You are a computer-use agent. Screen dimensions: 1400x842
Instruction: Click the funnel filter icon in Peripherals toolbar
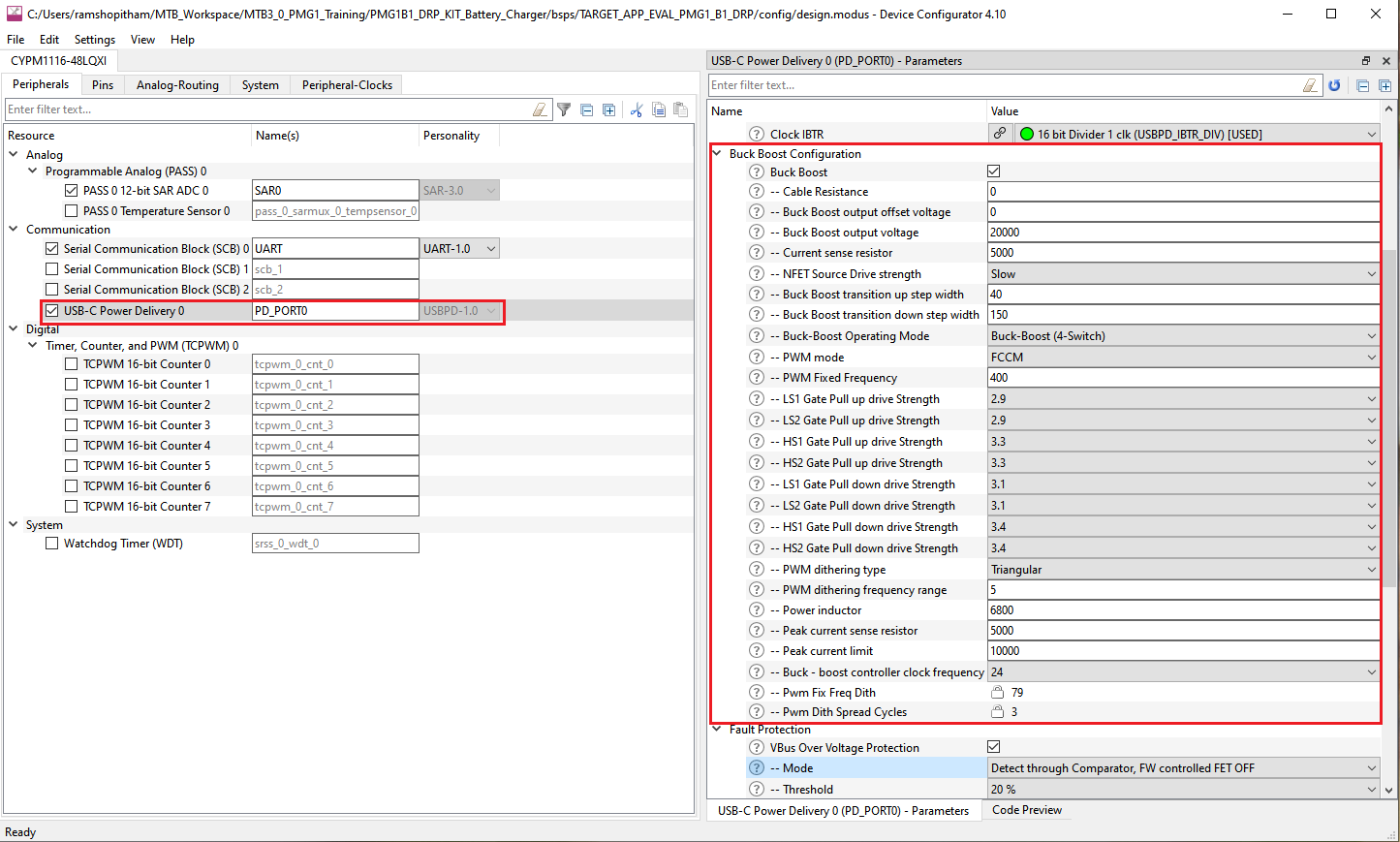[564, 109]
